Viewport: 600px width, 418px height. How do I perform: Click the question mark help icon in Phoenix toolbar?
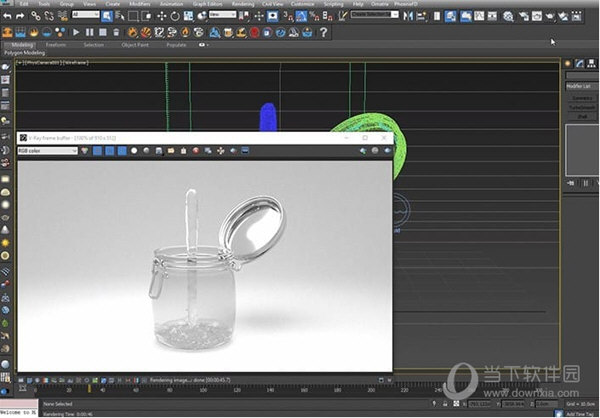pos(324,33)
